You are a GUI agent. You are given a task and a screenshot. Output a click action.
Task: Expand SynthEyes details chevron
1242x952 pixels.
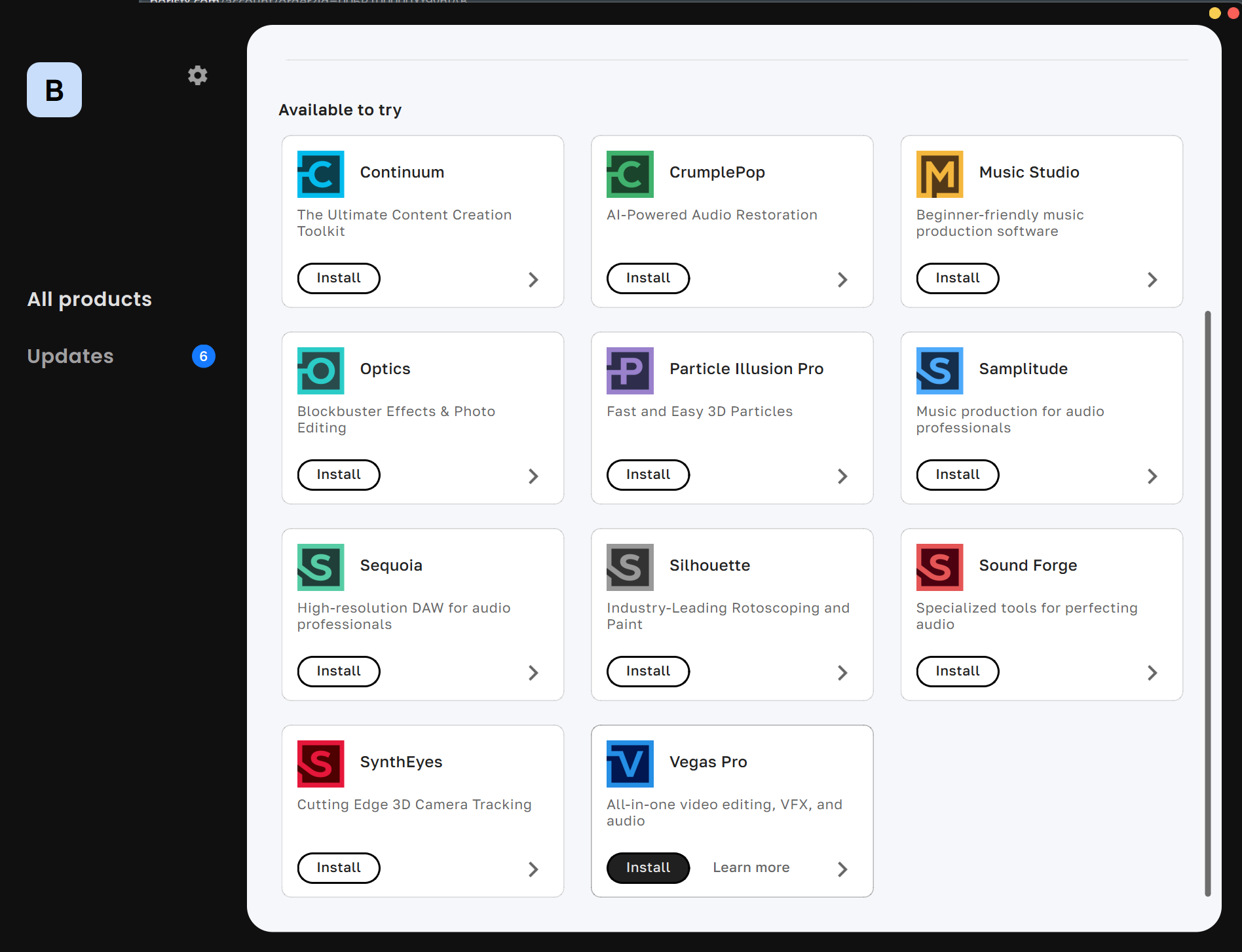tap(533, 869)
